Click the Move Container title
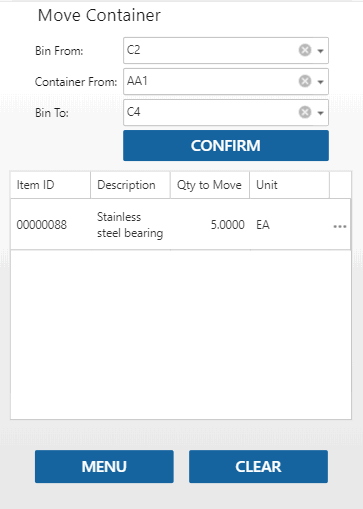Screen dimensions: 363x509 [99, 15]
